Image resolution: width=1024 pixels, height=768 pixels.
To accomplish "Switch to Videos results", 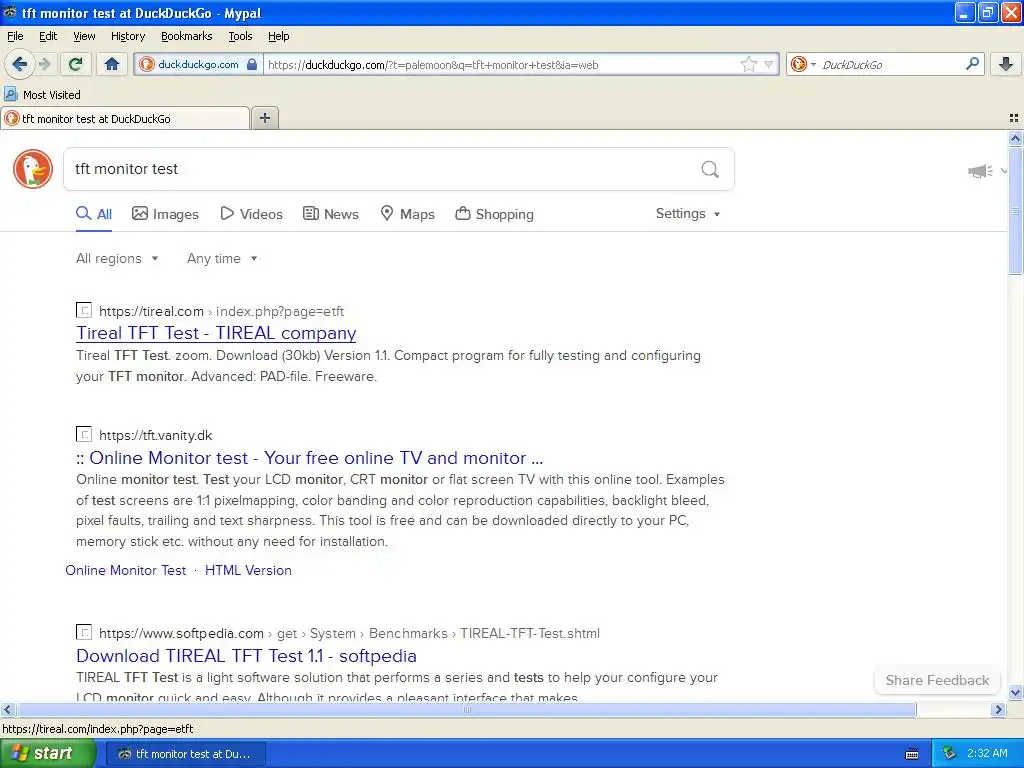I will pyautogui.click(x=251, y=214).
